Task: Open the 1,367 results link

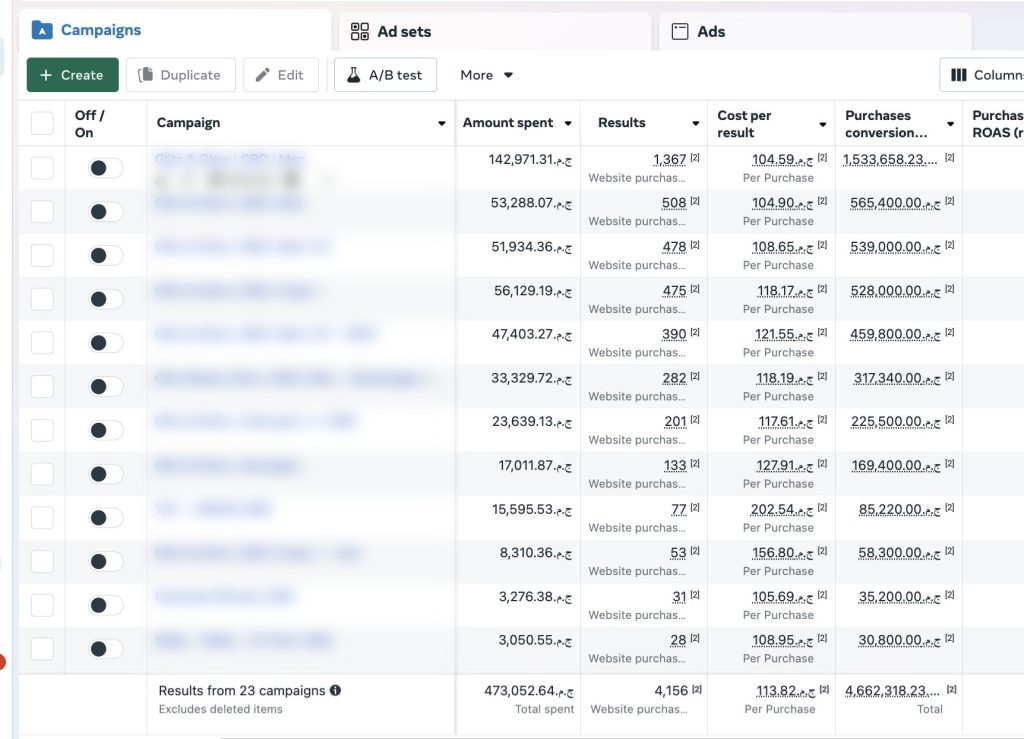Action: click(x=669, y=160)
